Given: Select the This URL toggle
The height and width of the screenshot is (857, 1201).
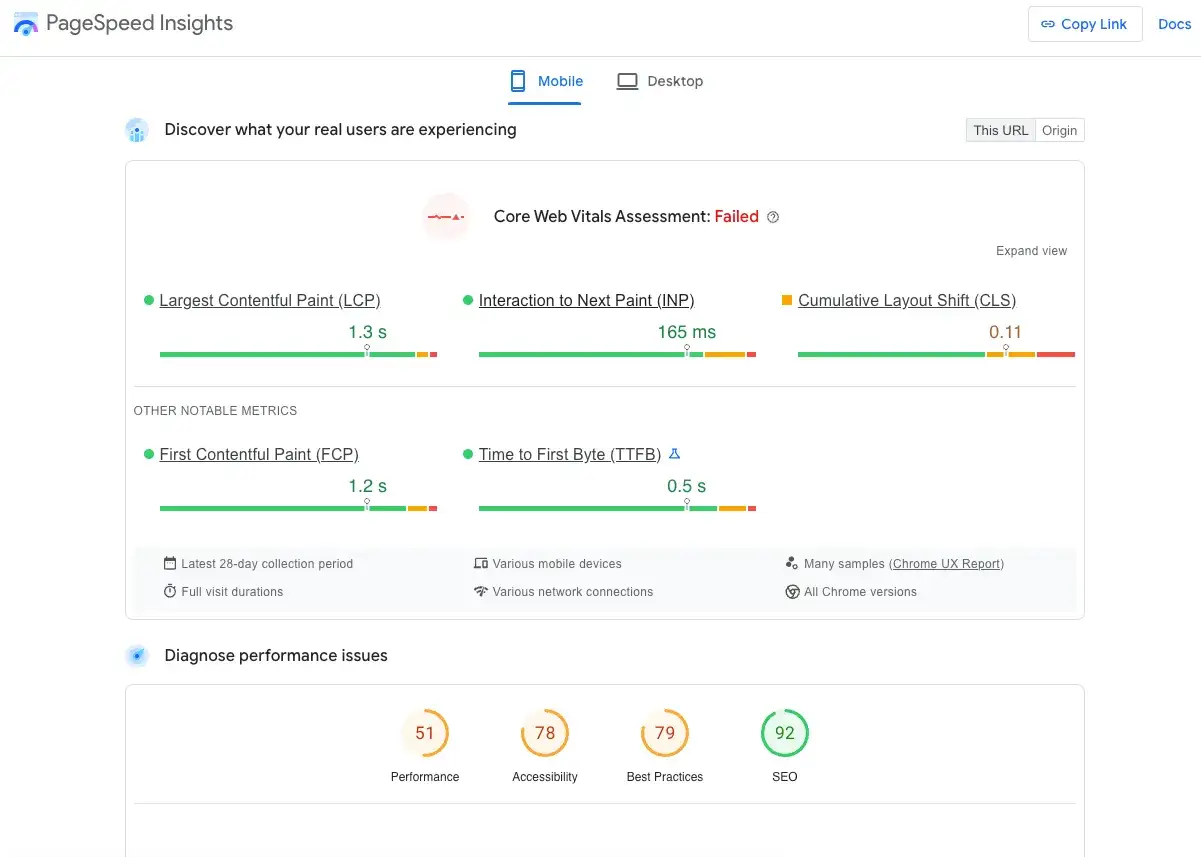Looking at the screenshot, I should [1000, 130].
